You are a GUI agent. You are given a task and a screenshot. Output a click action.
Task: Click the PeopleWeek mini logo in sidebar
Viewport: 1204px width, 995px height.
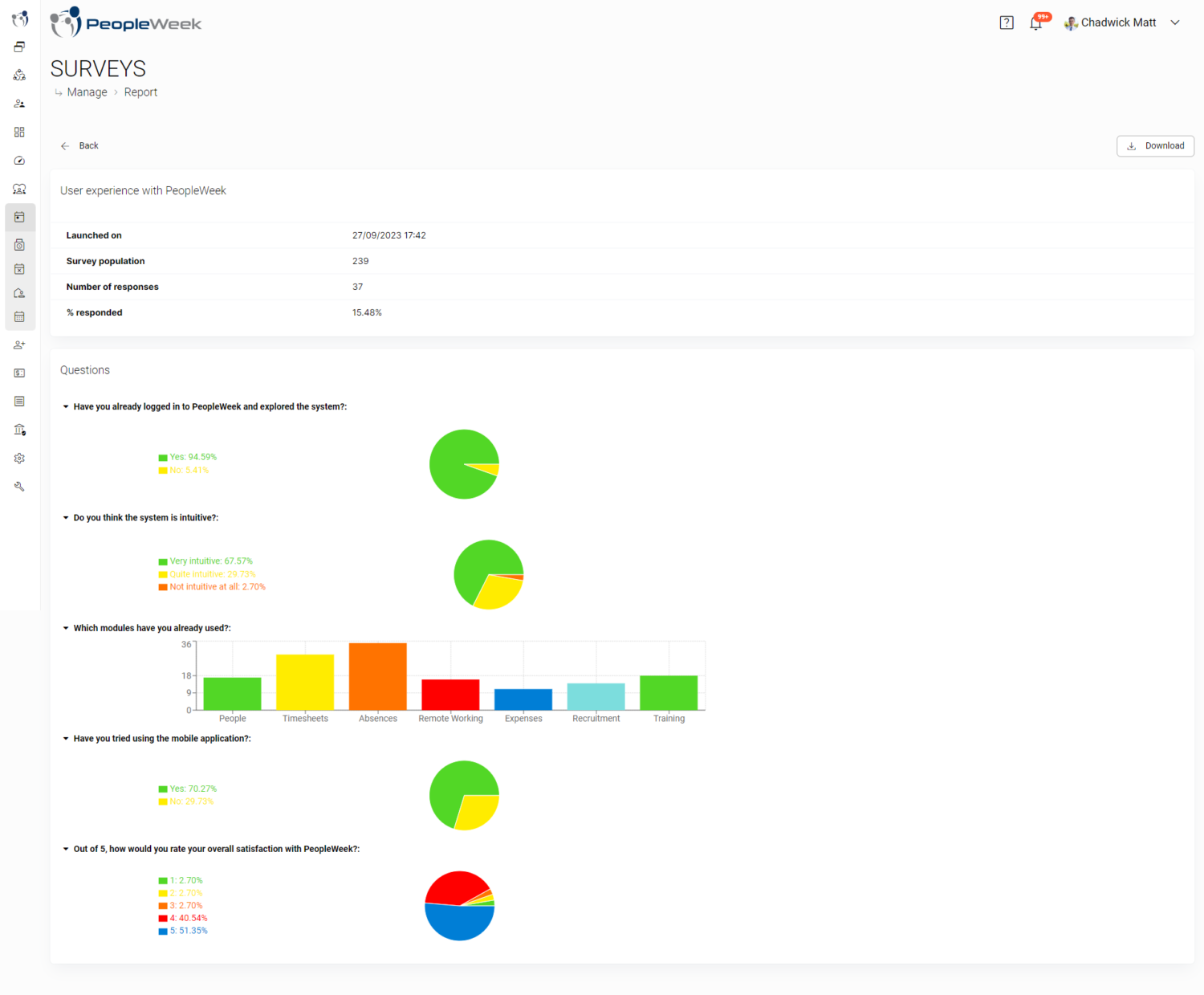(x=19, y=18)
